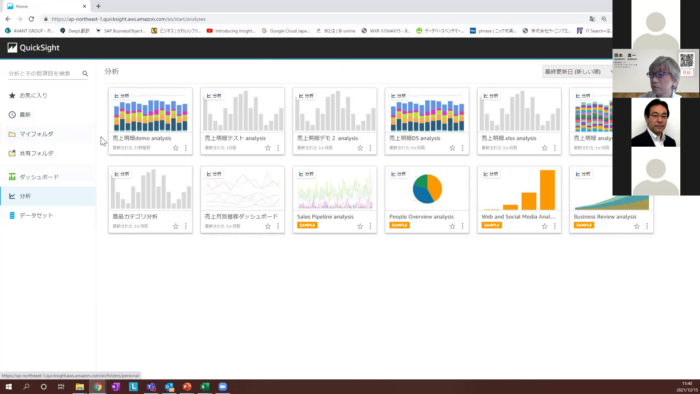Click the search magnifier icon in sidebar
Image resolution: width=700 pixels, height=394 pixels.
pyautogui.click(x=85, y=74)
